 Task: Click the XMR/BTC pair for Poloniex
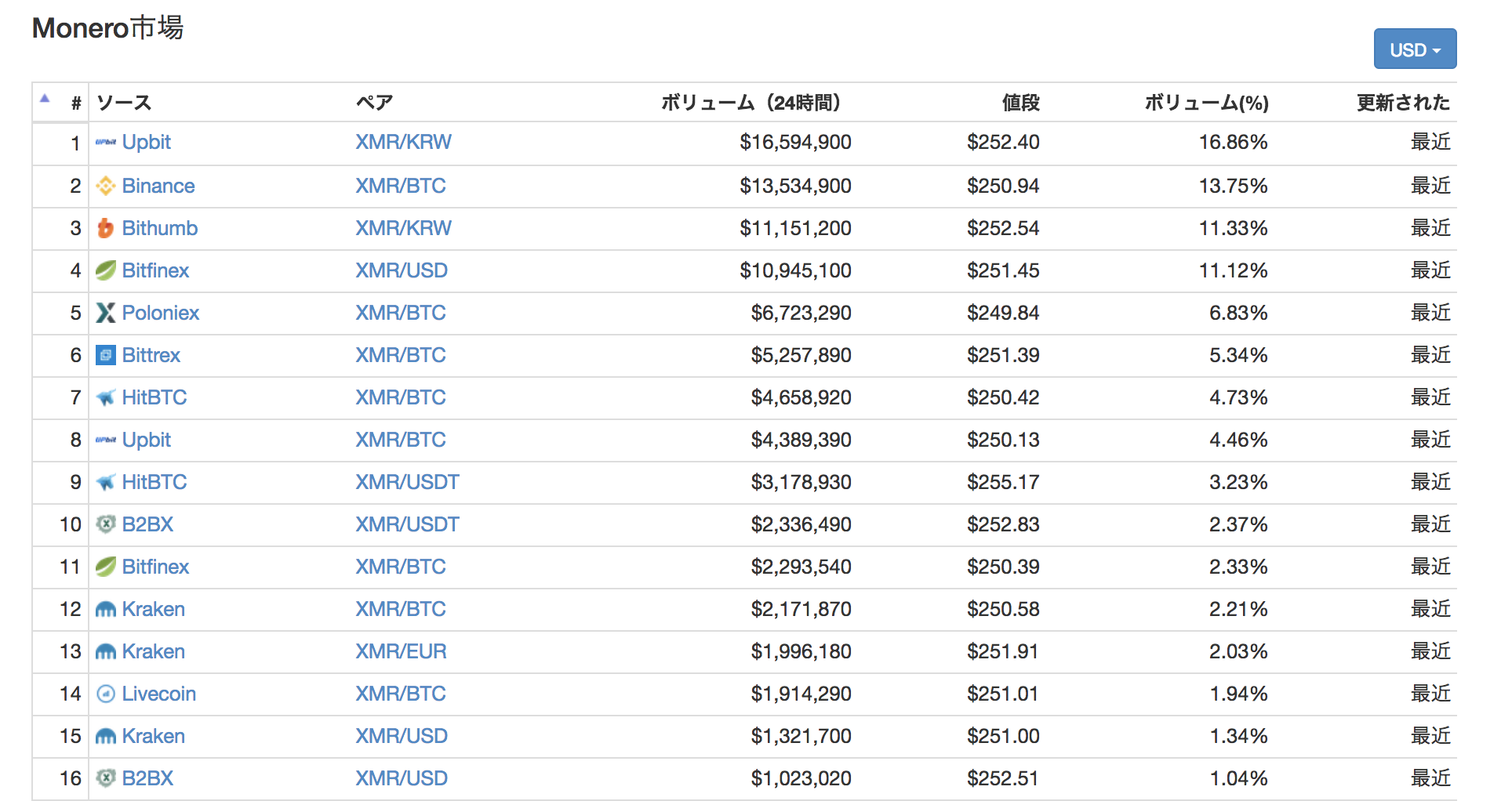(x=401, y=313)
